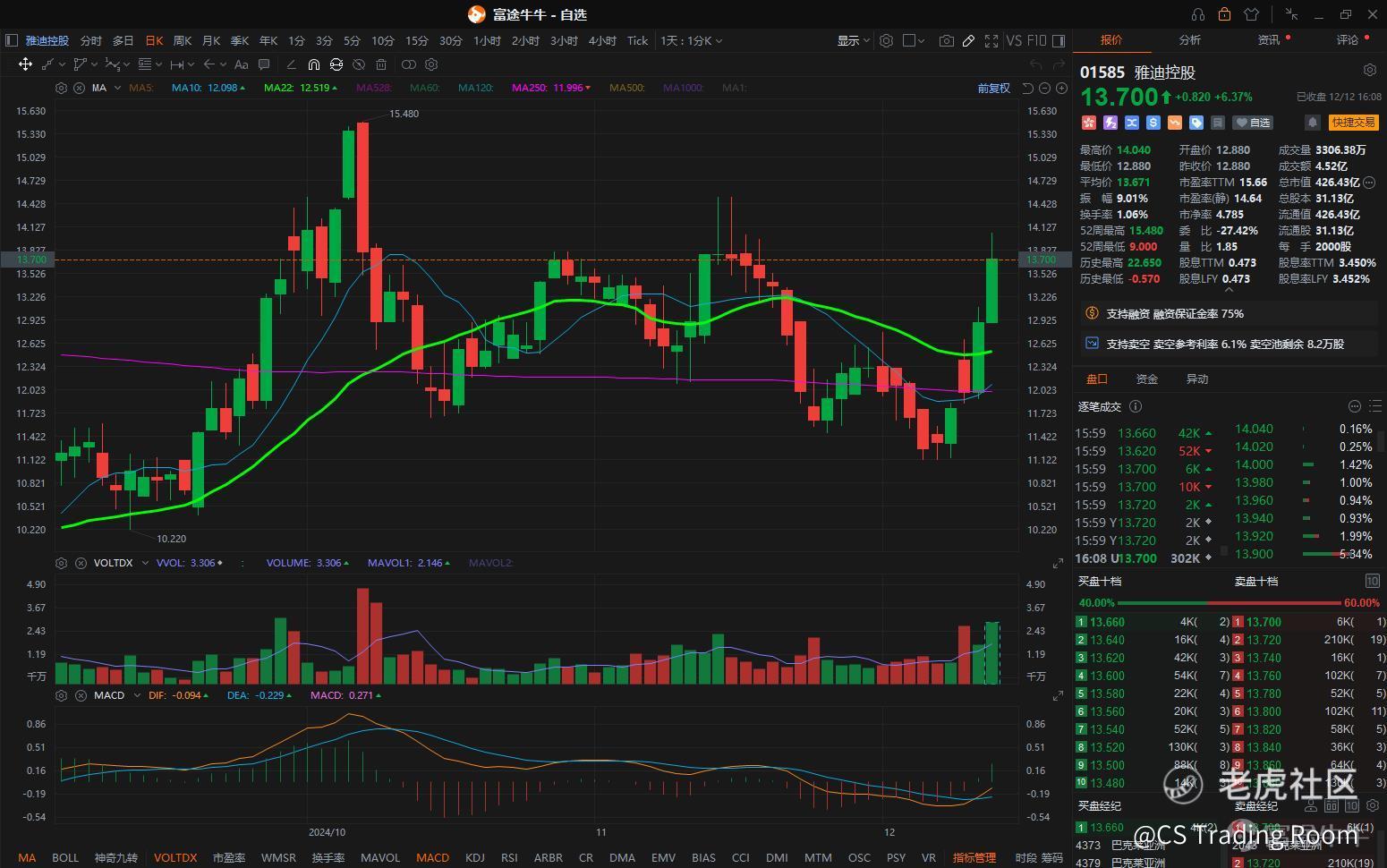This screenshot has width=1387, height=868.
Task: Open drawing toolbar settings gear
Action: click(x=431, y=64)
